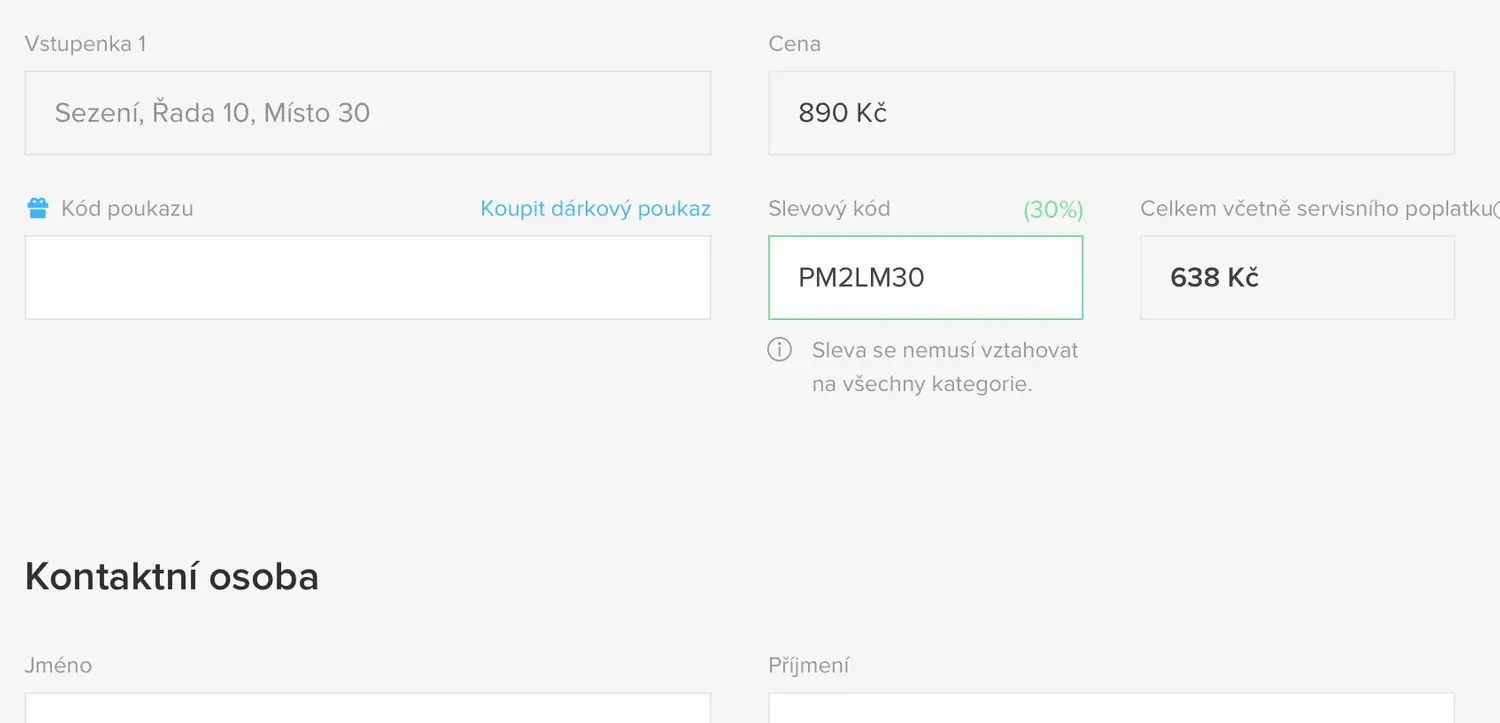This screenshot has height=723, width=1500.
Task: Click the Kontaktní osoba section heading
Action: pyautogui.click(x=172, y=577)
